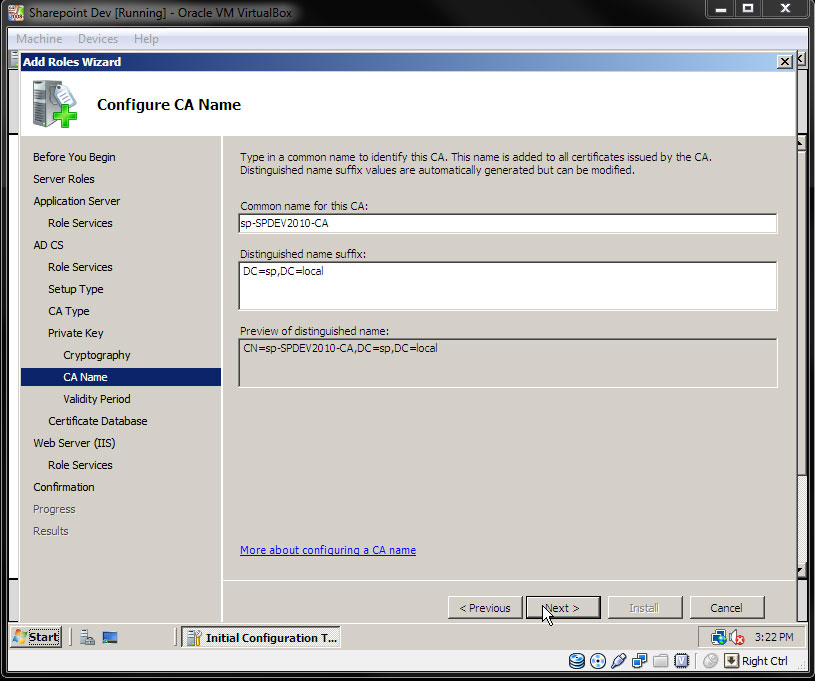The height and width of the screenshot is (681, 815).
Task: Select Certificate Database step
Action: [x=98, y=421]
